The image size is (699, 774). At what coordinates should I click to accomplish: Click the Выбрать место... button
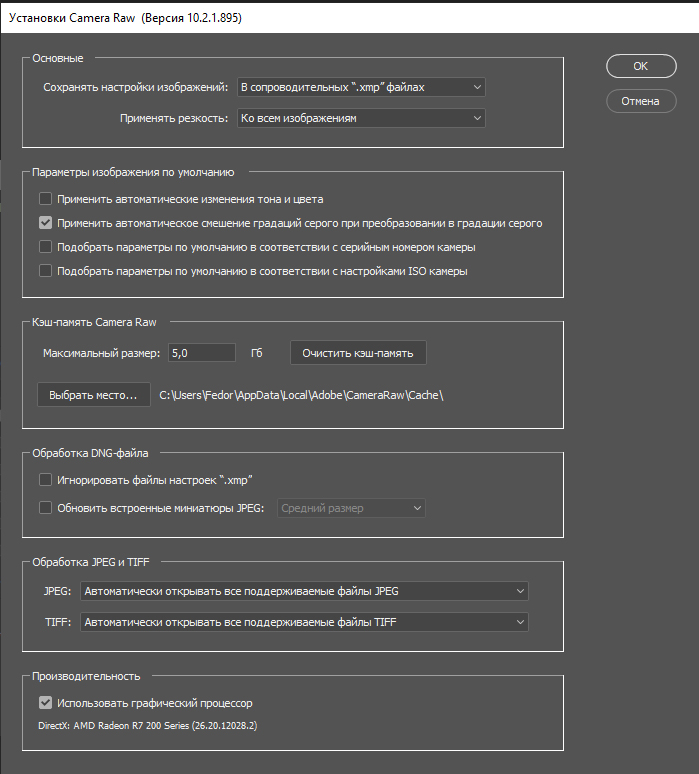coord(94,395)
